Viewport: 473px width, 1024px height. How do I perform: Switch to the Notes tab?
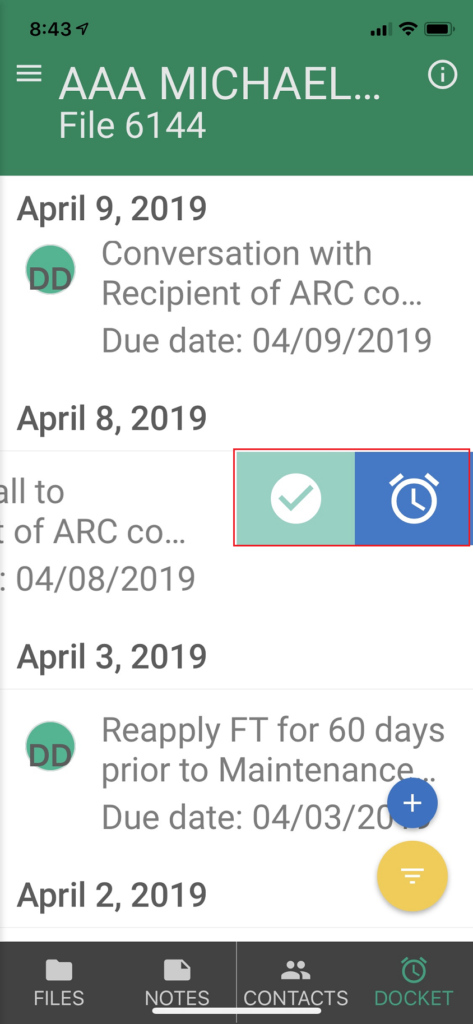pos(177,982)
